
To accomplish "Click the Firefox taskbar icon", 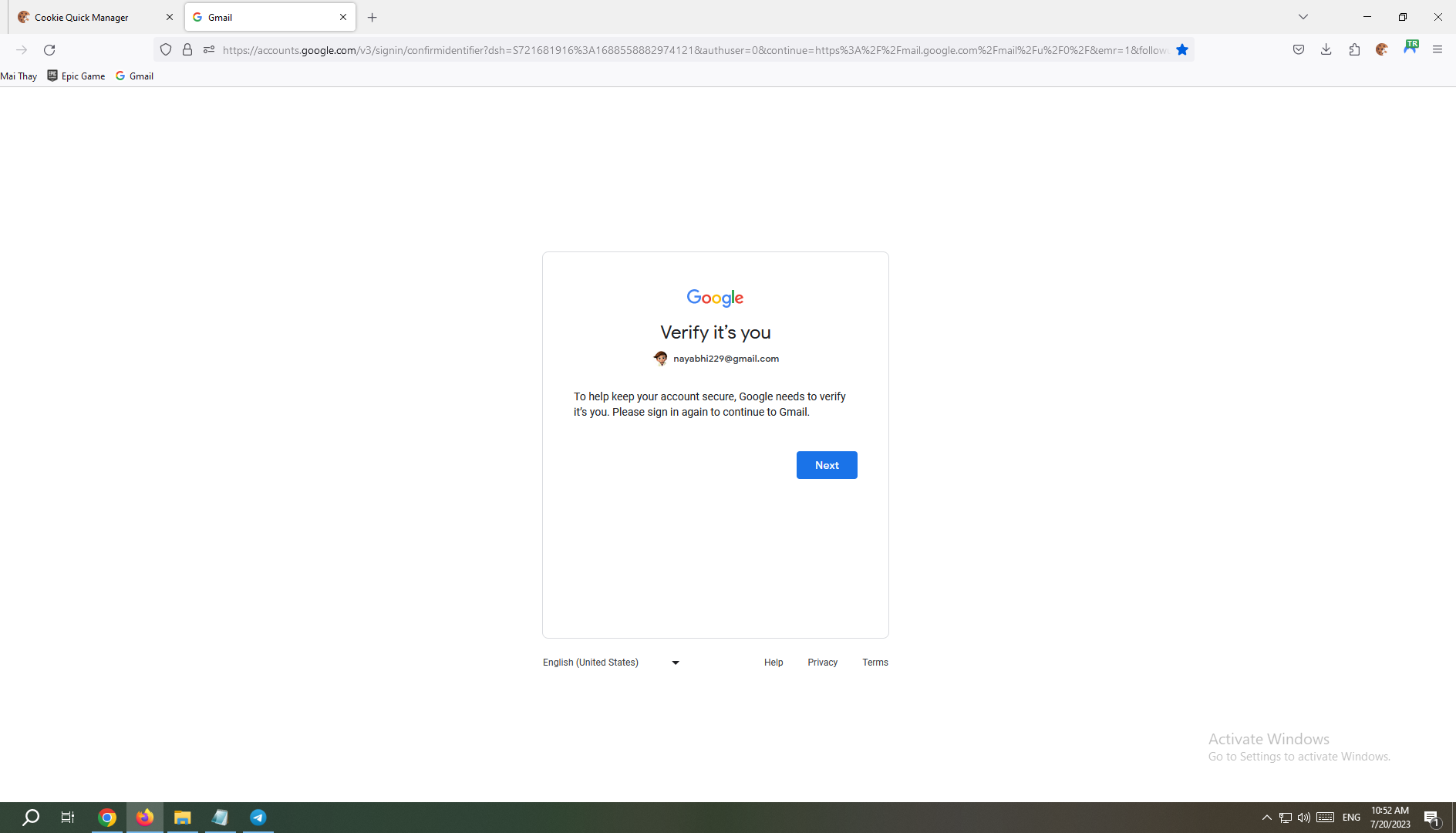I will (145, 818).
